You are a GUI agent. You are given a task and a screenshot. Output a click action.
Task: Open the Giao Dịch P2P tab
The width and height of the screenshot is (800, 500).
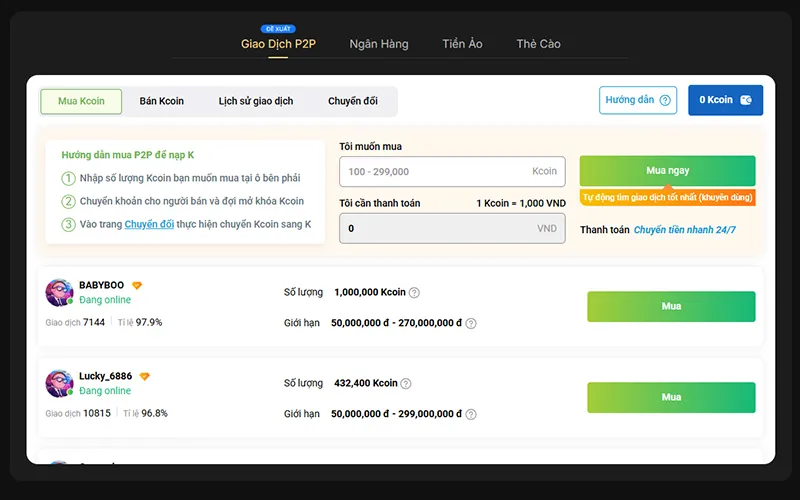point(279,44)
